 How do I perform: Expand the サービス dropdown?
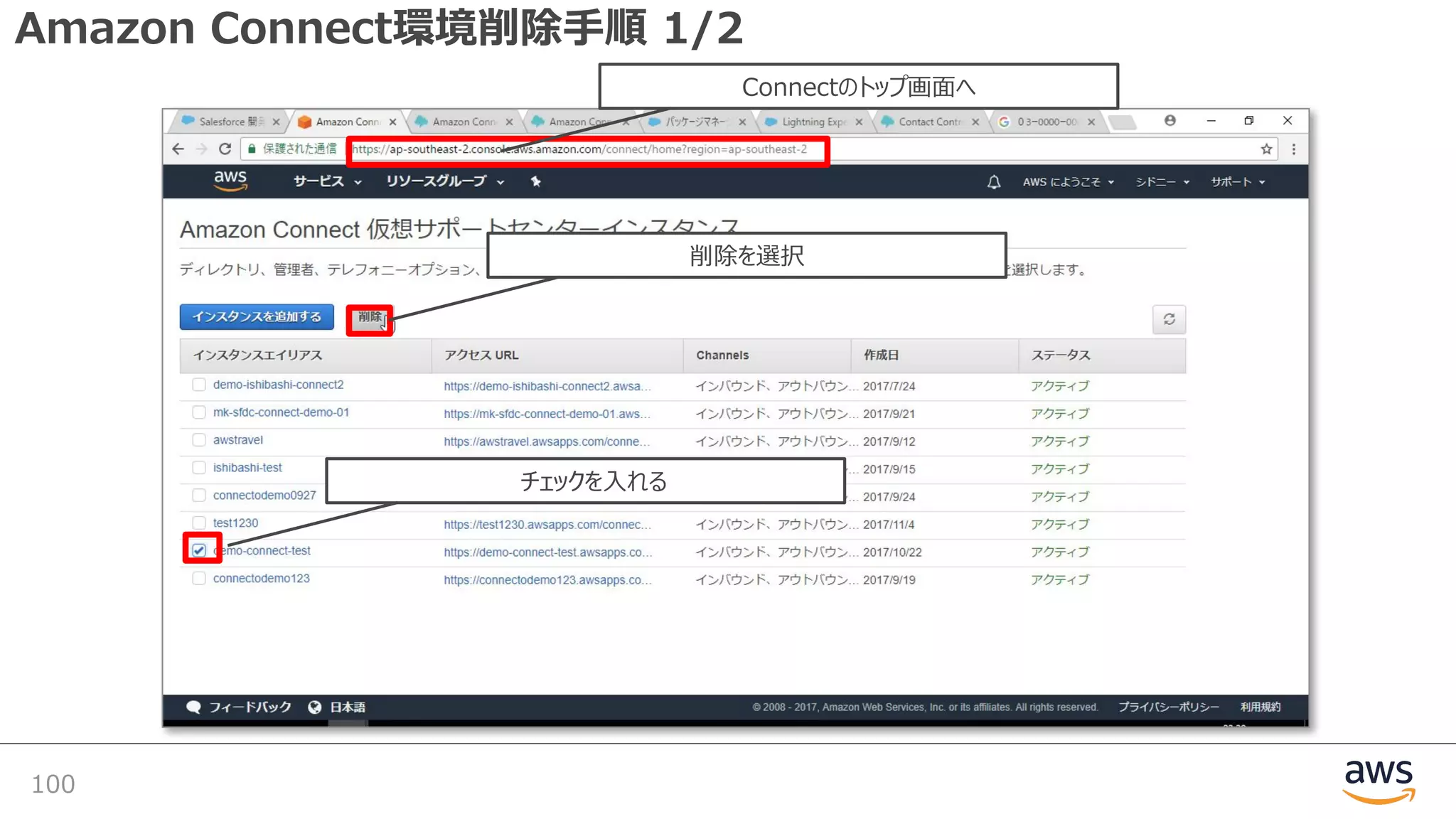click(328, 181)
